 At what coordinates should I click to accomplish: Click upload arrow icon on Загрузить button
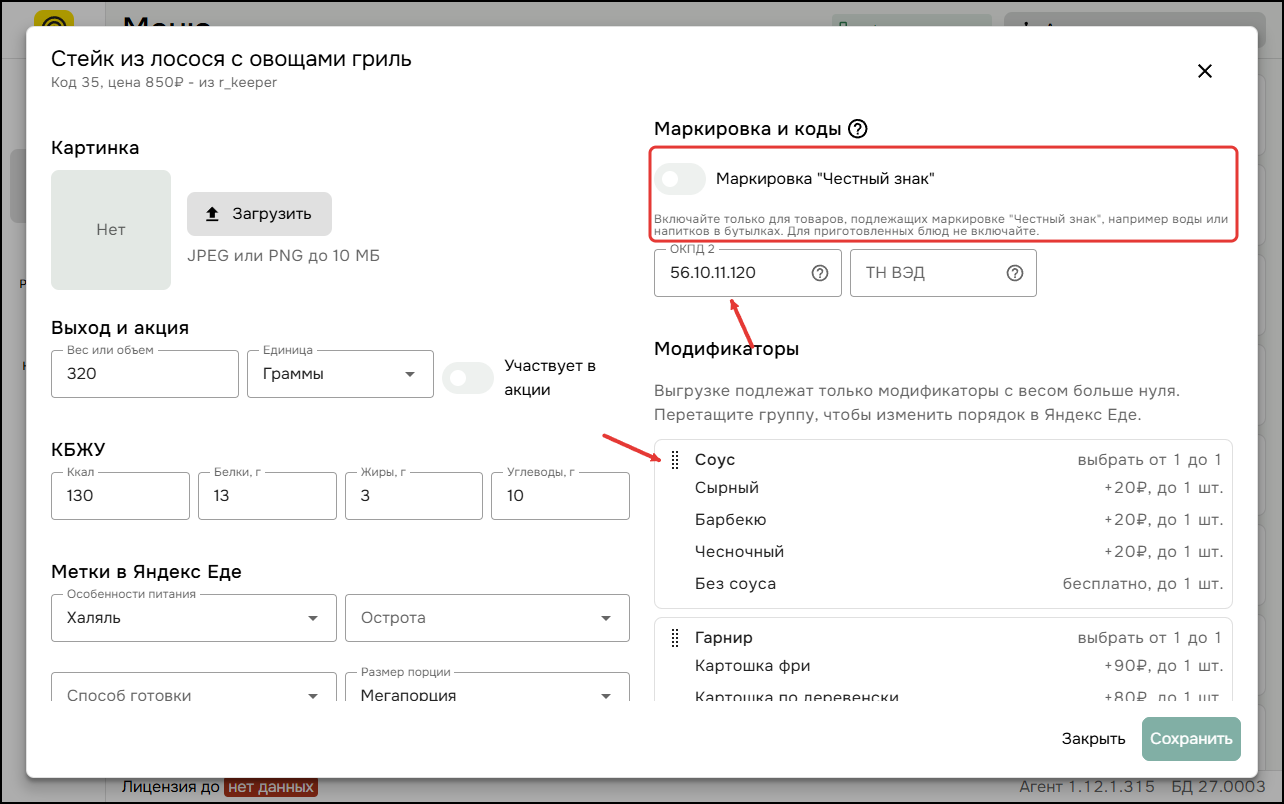[212, 214]
